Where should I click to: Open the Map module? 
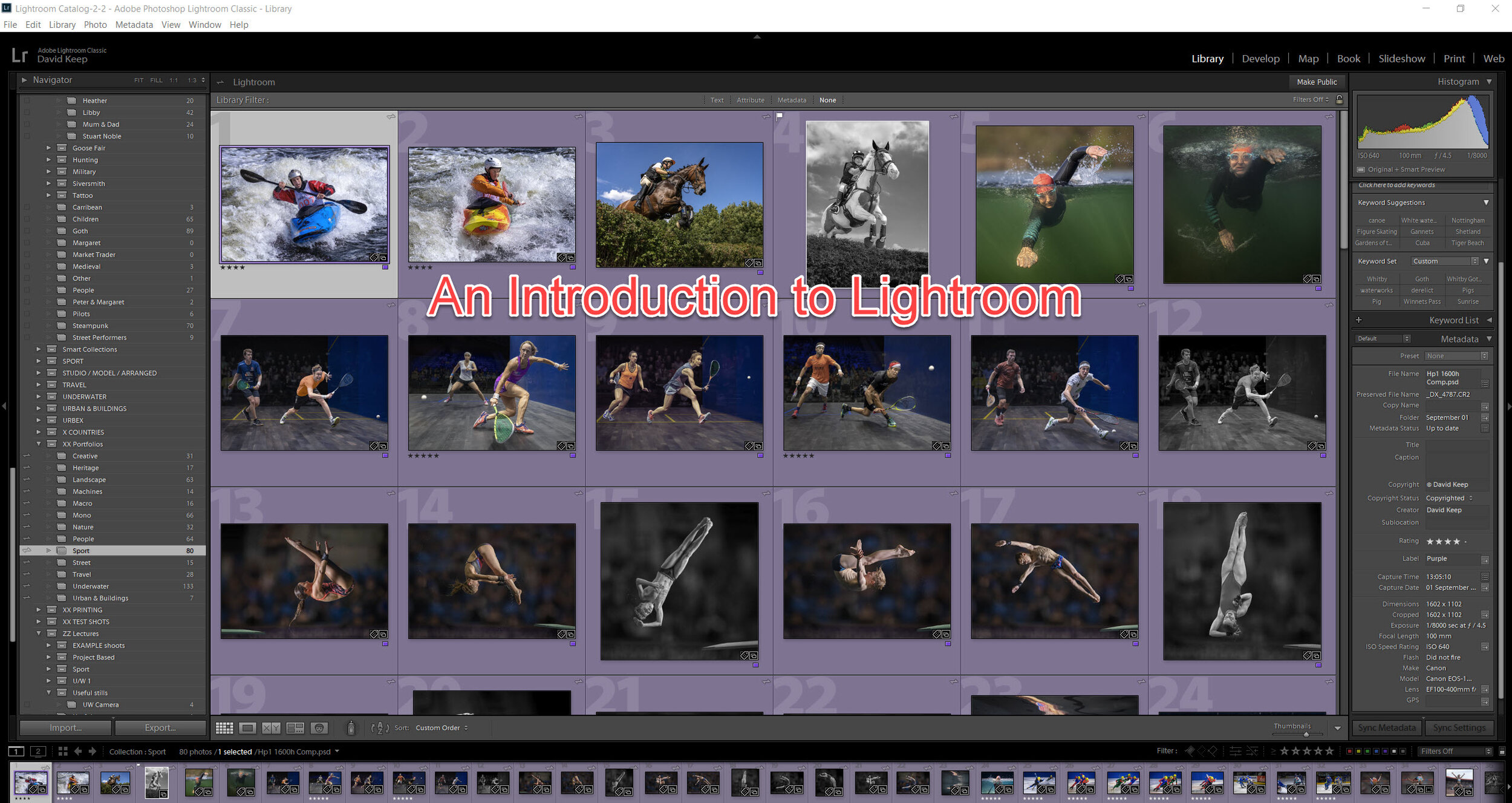pyautogui.click(x=1308, y=59)
